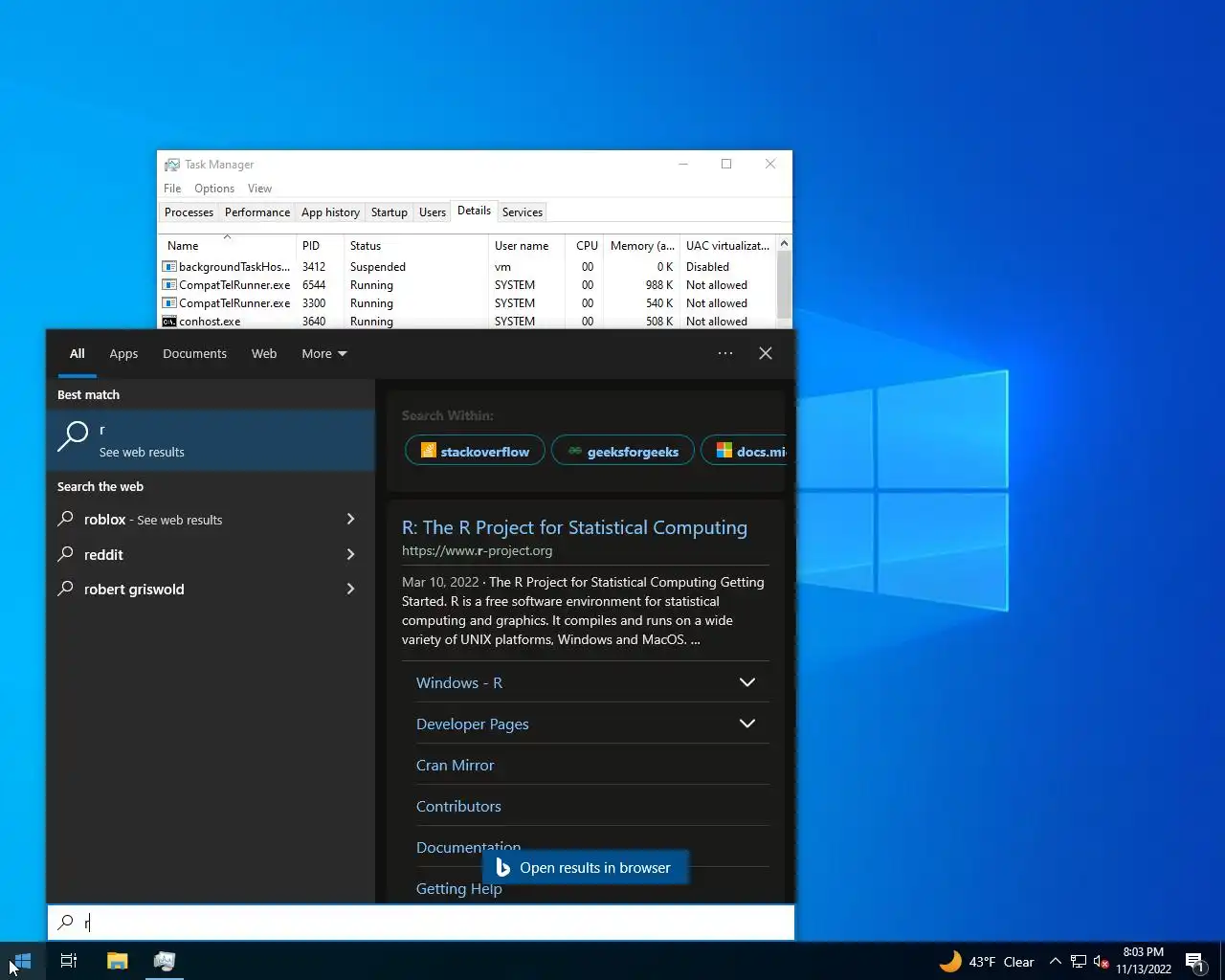The image size is (1225, 980).
Task: Select the conhost.exe process row
Action: (x=467, y=322)
